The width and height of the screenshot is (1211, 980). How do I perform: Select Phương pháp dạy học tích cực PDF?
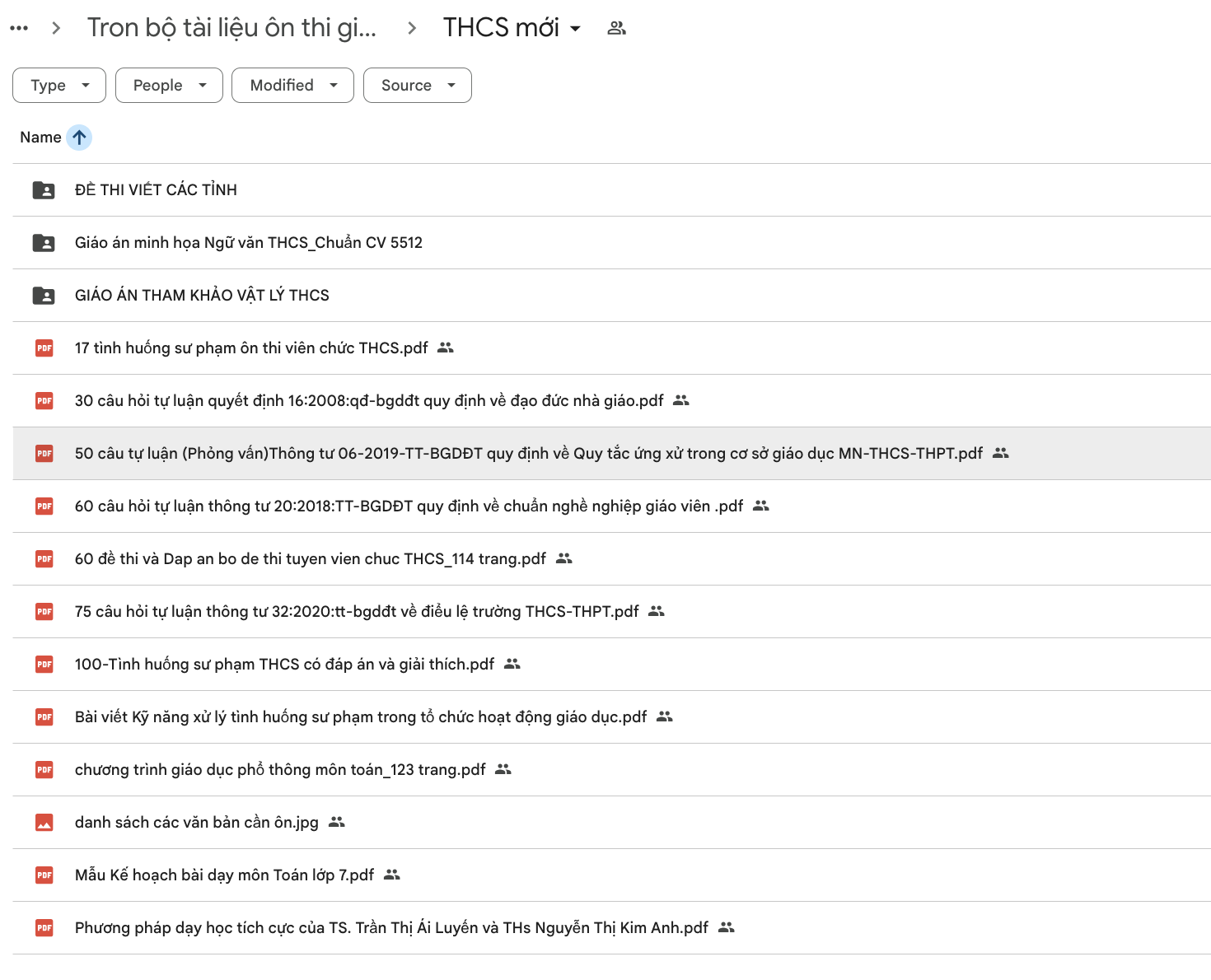coord(391,928)
